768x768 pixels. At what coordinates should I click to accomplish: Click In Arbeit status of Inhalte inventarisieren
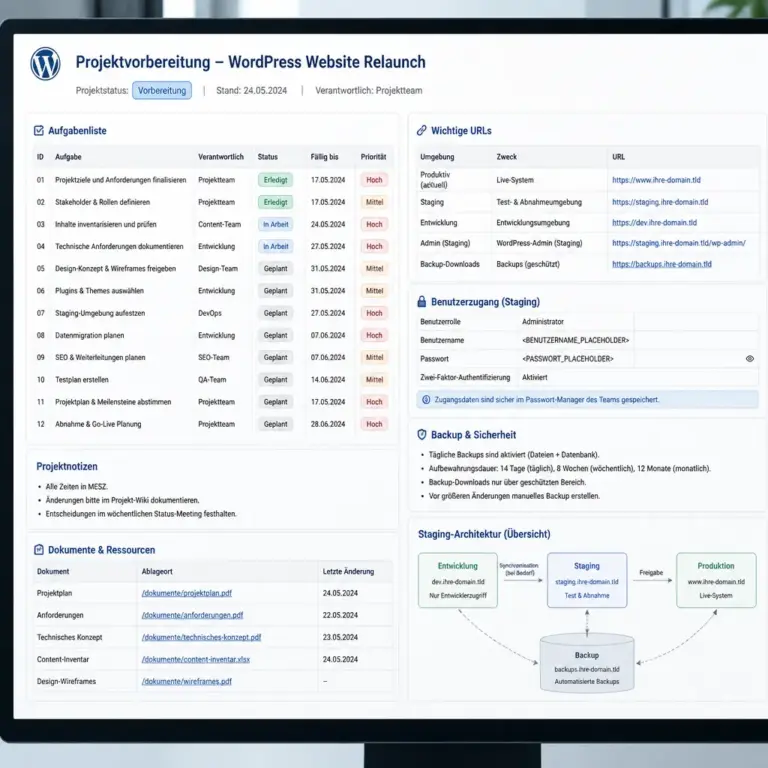point(275,224)
